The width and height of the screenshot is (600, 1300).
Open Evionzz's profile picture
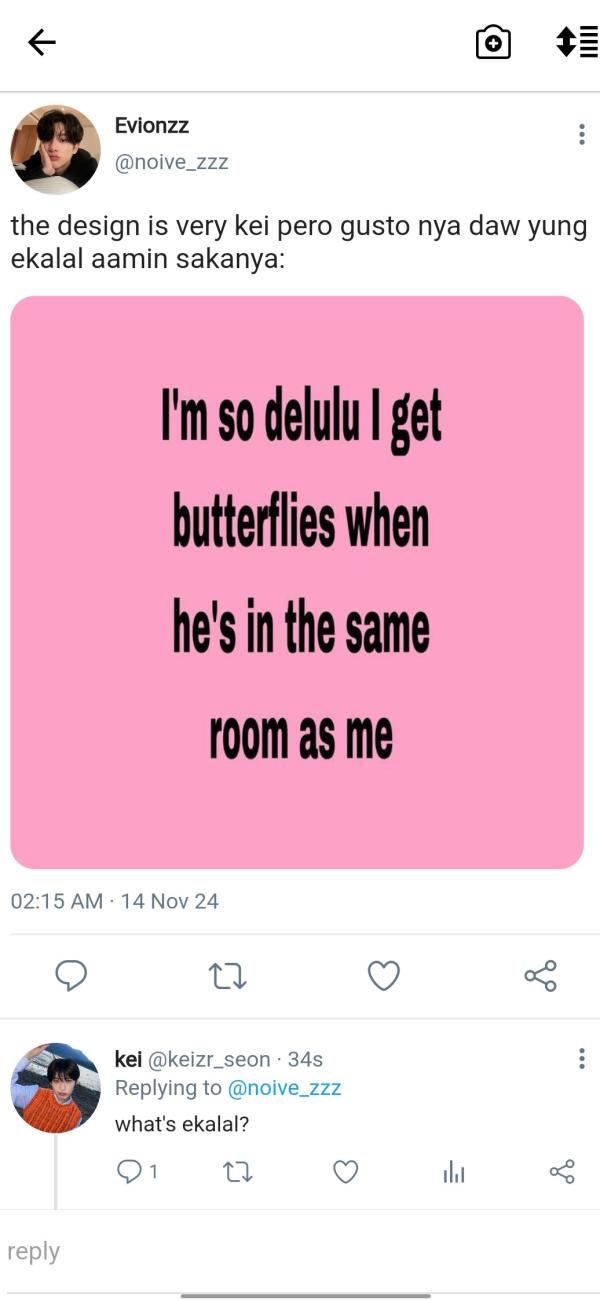tap(55, 149)
